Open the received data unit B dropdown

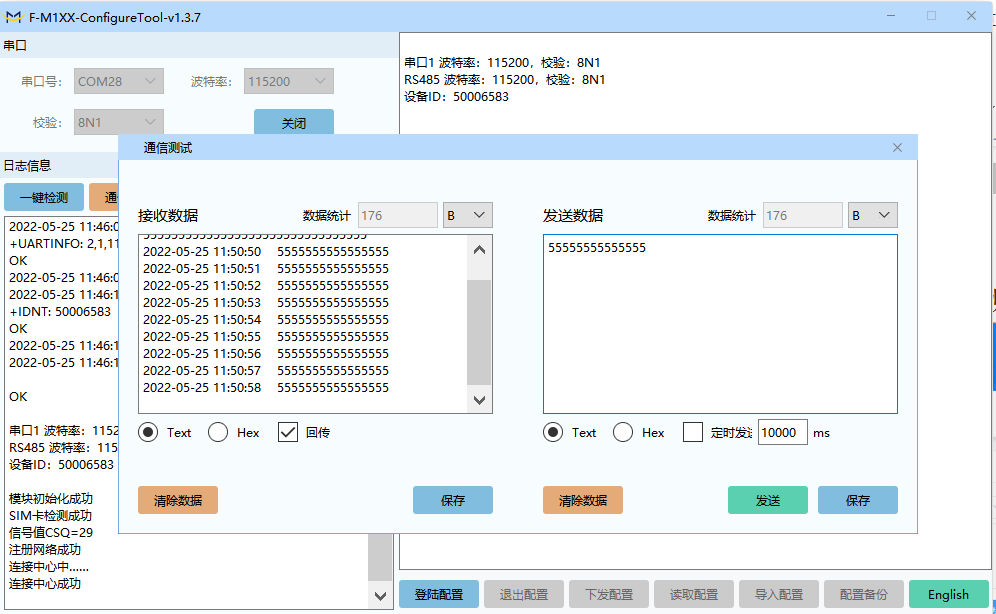[468, 215]
